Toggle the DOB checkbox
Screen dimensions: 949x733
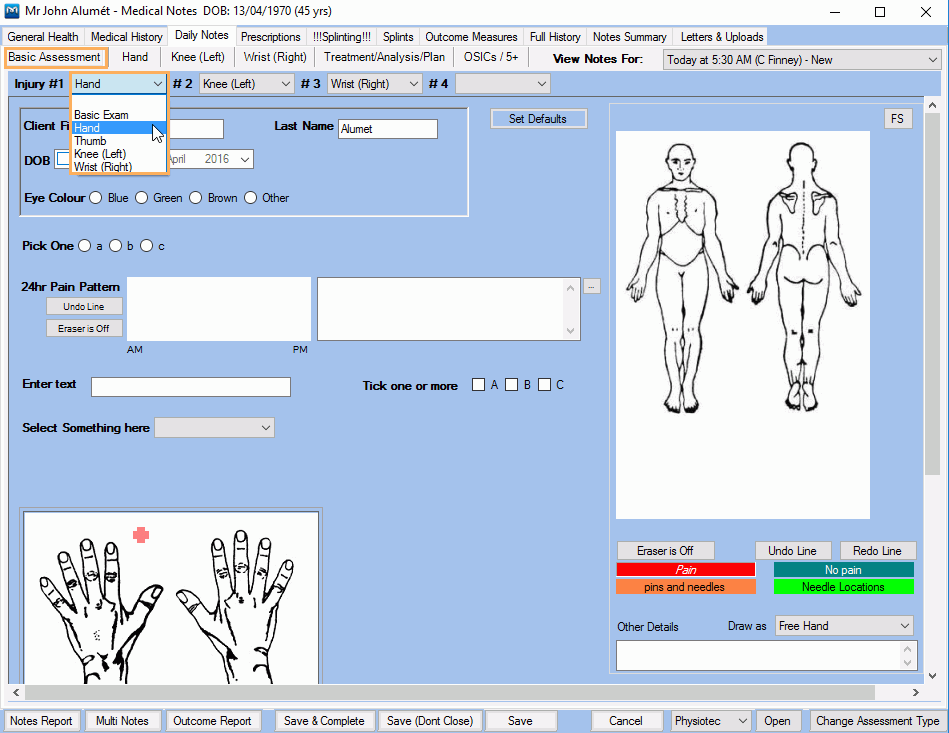tap(62, 159)
